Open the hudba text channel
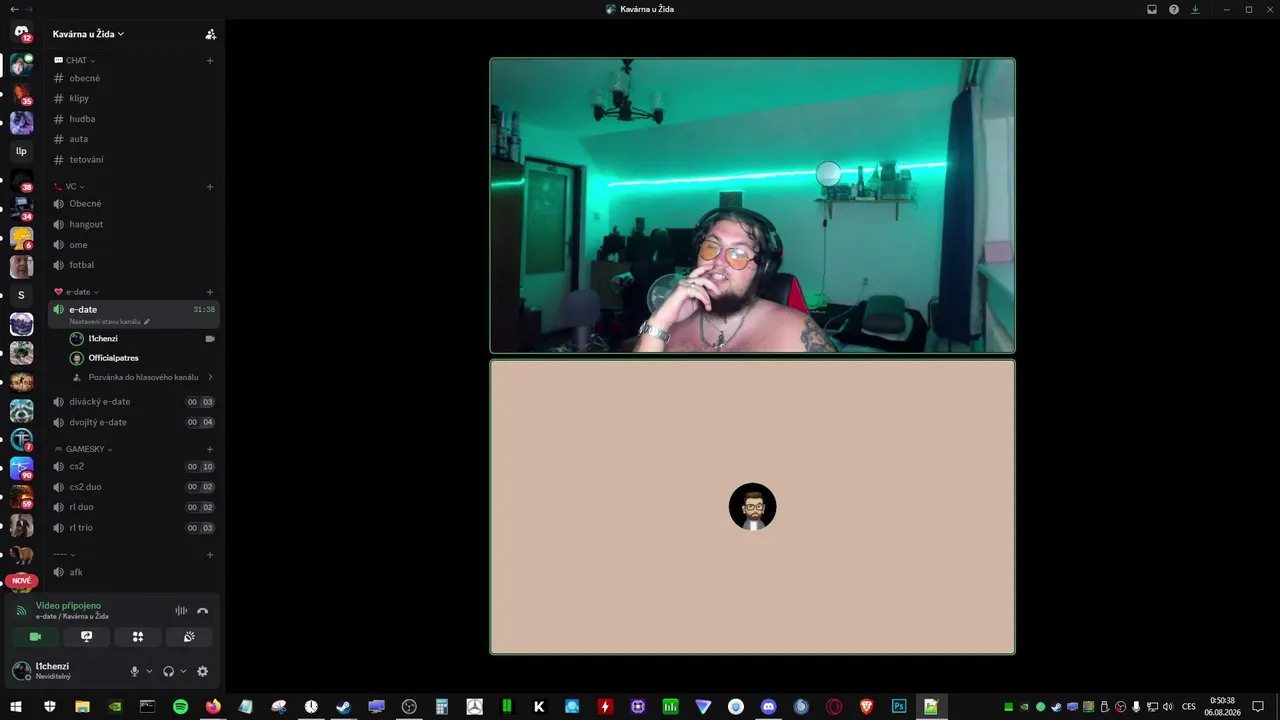The width and height of the screenshot is (1280, 720). 134,119
